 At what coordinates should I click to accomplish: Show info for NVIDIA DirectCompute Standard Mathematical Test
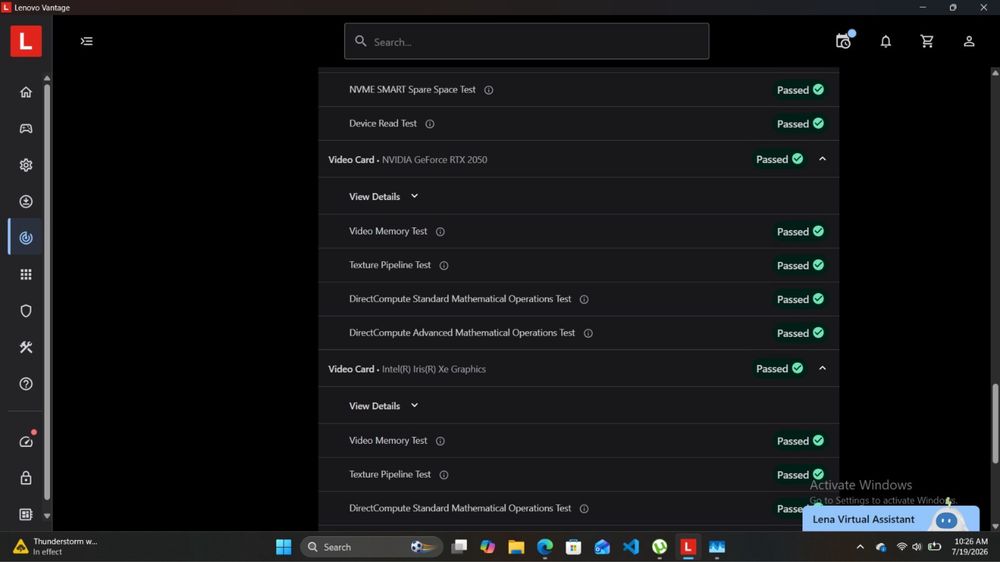[584, 299]
